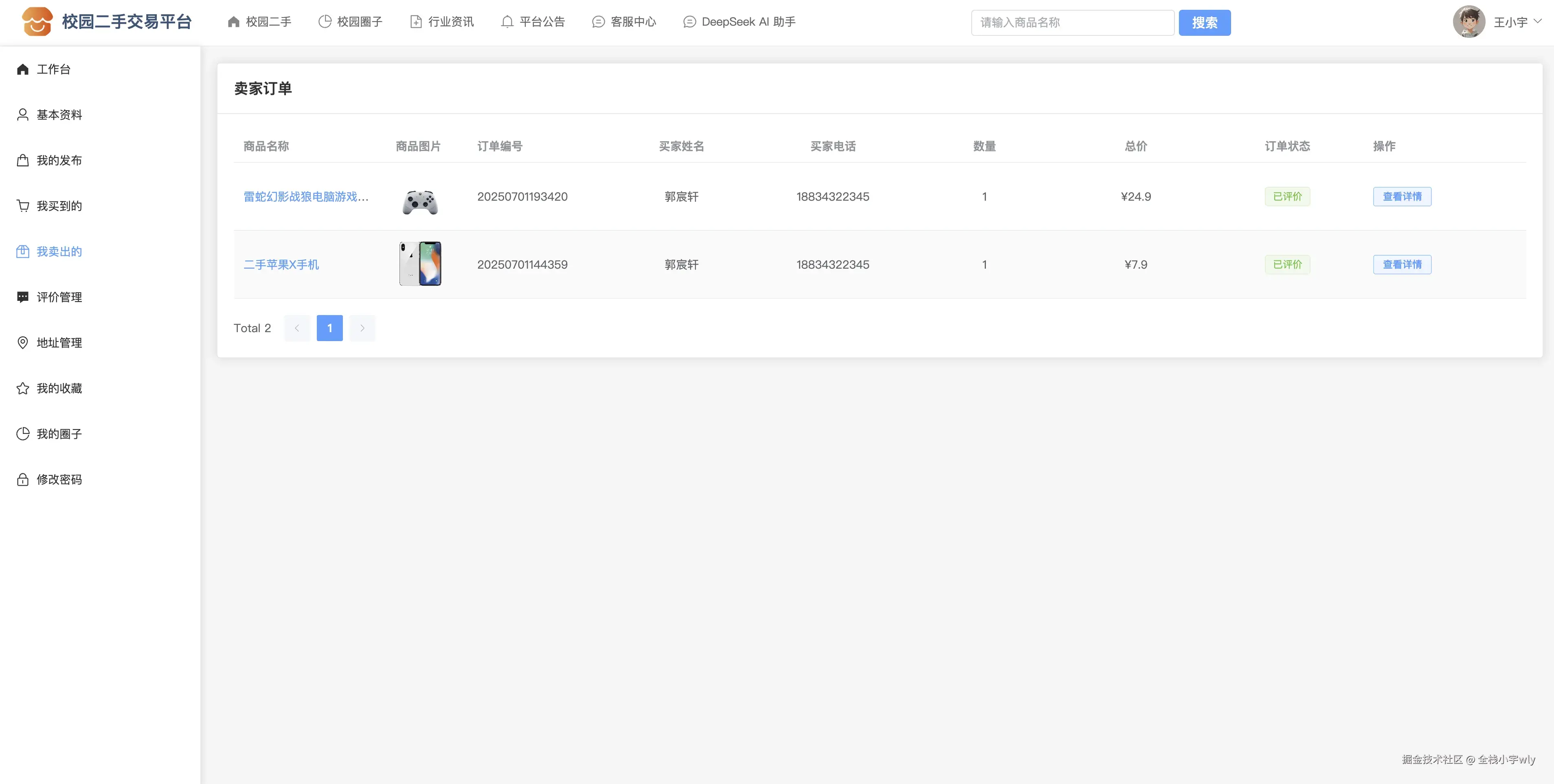Screen dimensions: 1554x784
Task: Click the 我的收藏 star icon
Action: (x=23, y=388)
